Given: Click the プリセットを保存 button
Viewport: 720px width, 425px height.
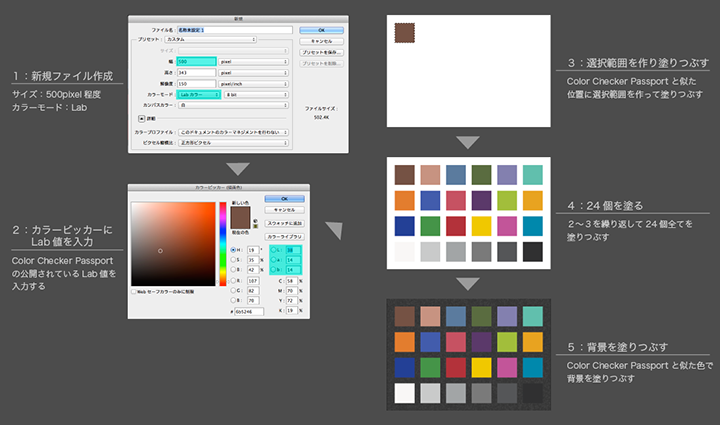Looking at the screenshot, I should [321, 52].
